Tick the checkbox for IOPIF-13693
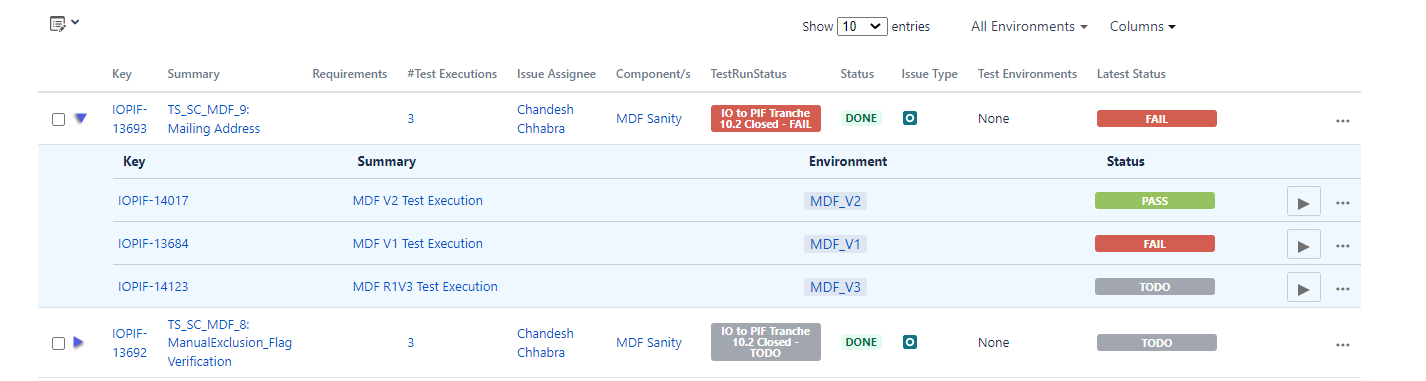The image size is (1426, 381). coord(58,119)
